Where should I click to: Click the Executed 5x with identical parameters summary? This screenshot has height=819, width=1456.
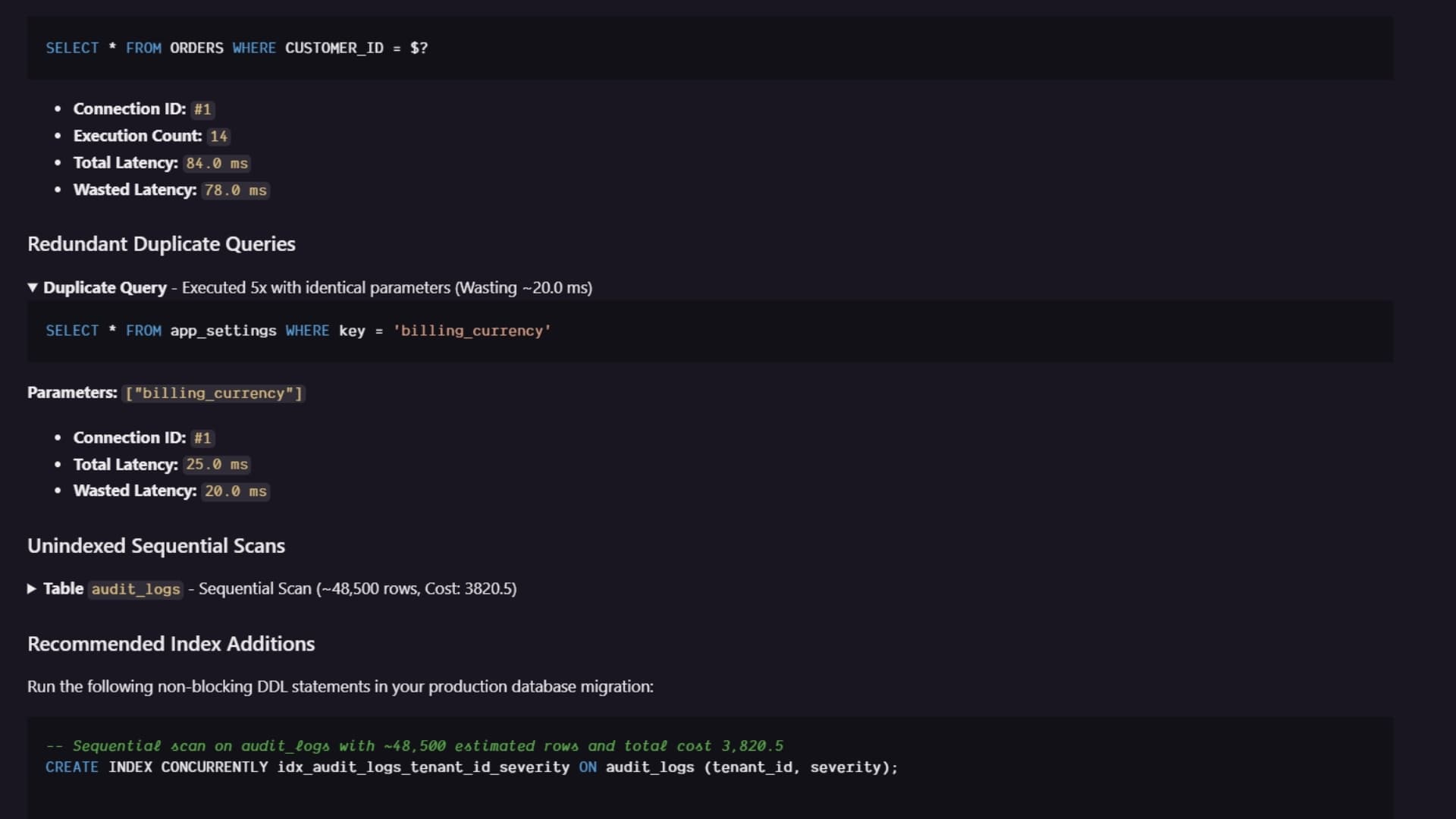coord(387,288)
